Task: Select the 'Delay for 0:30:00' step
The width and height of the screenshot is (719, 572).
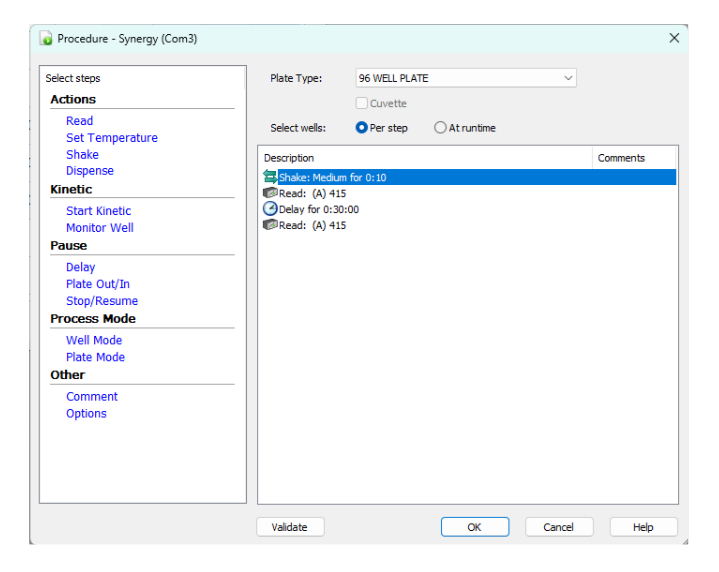Action: (469, 209)
